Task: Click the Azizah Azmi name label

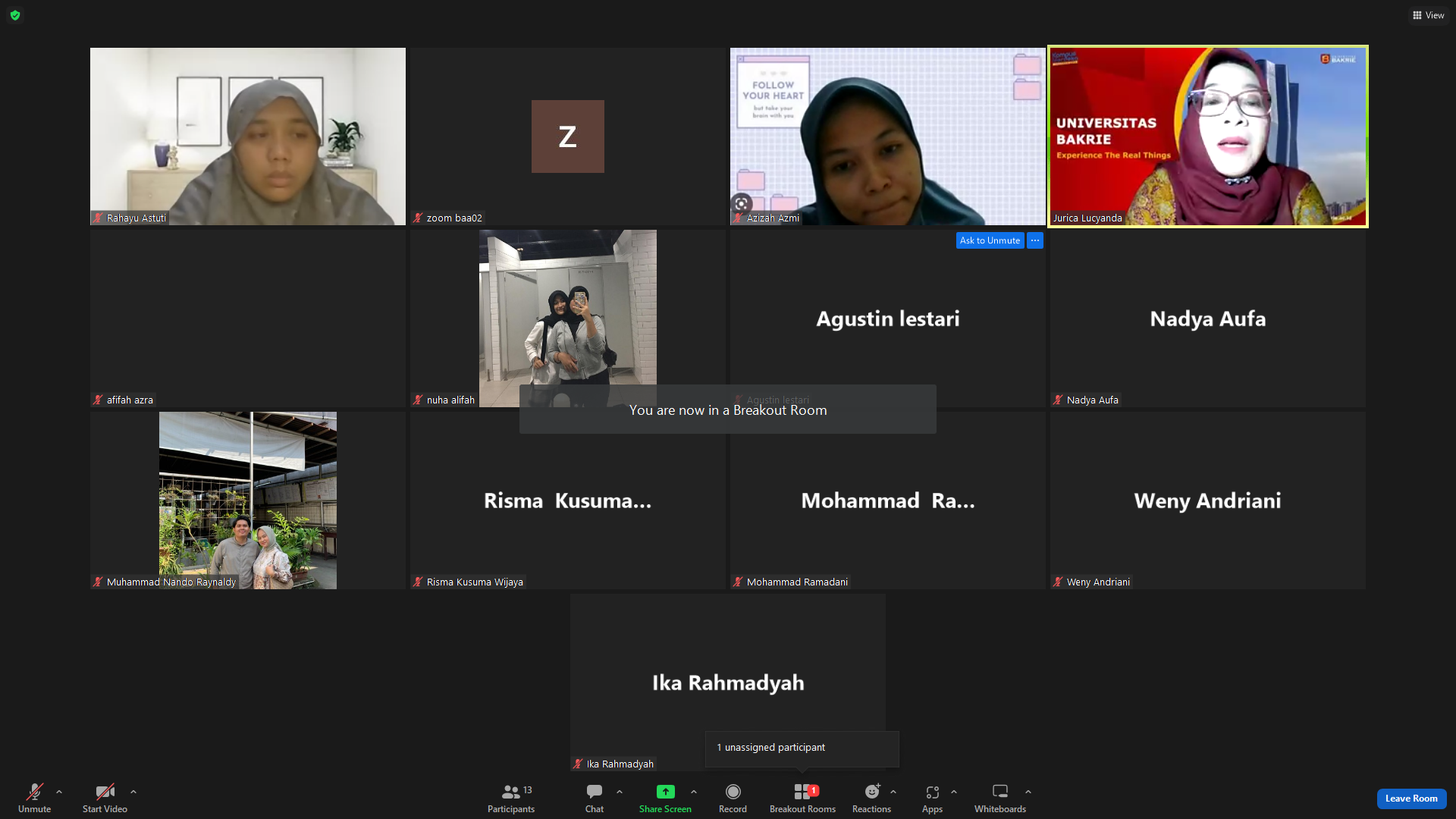Action: (x=773, y=218)
